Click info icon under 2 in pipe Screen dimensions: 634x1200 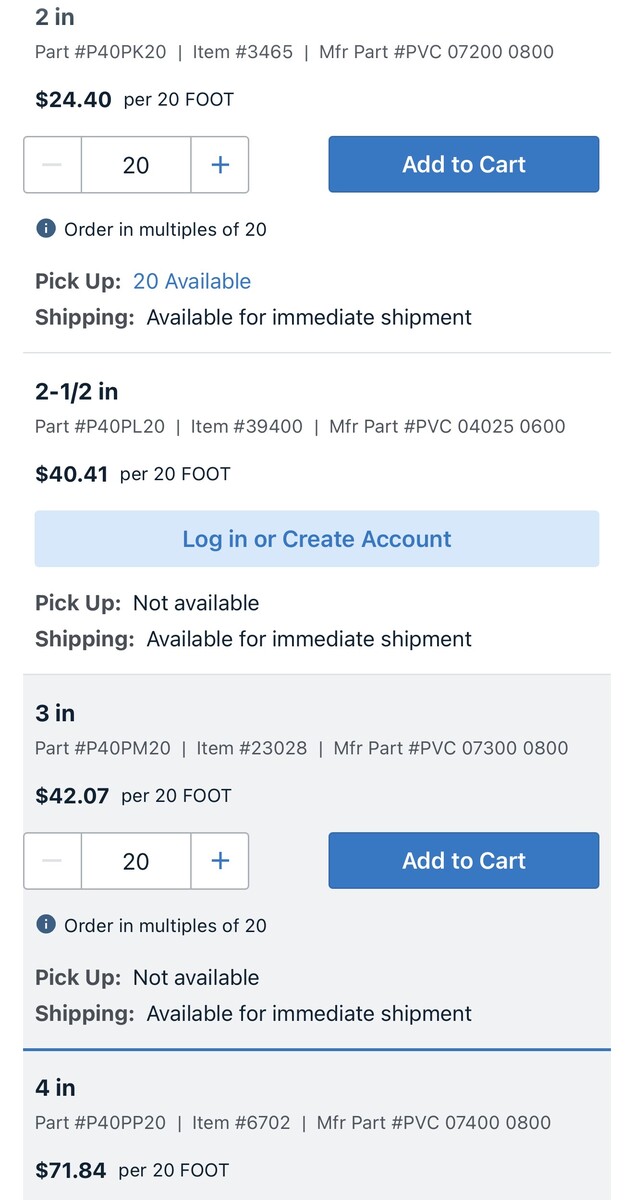point(45,229)
